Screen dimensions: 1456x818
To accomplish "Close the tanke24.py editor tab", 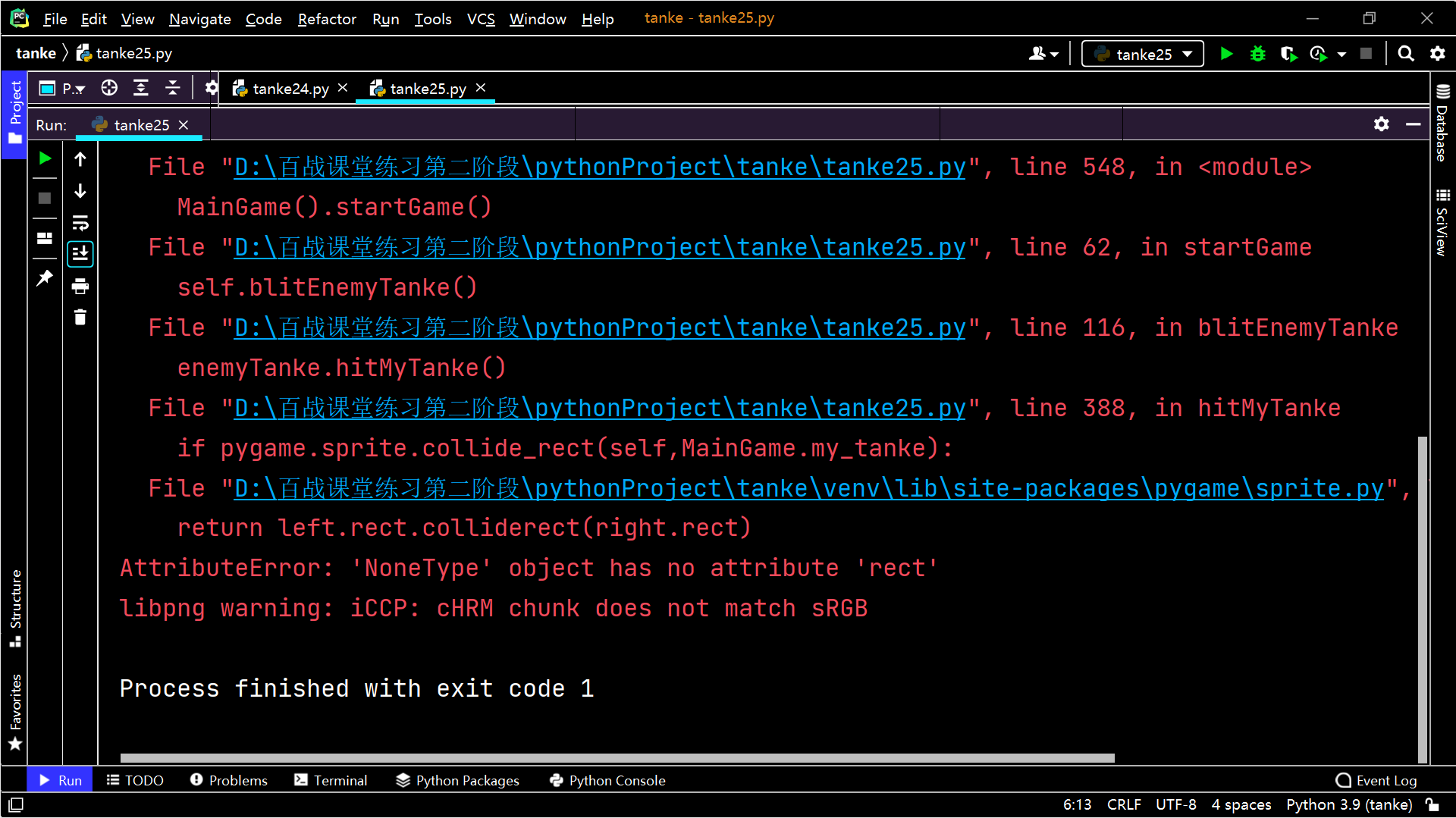I will click(343, 88).
